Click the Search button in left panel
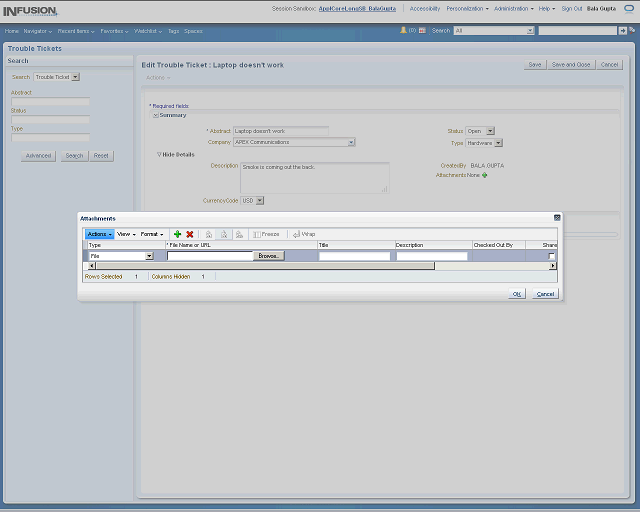 coord(74,156)
